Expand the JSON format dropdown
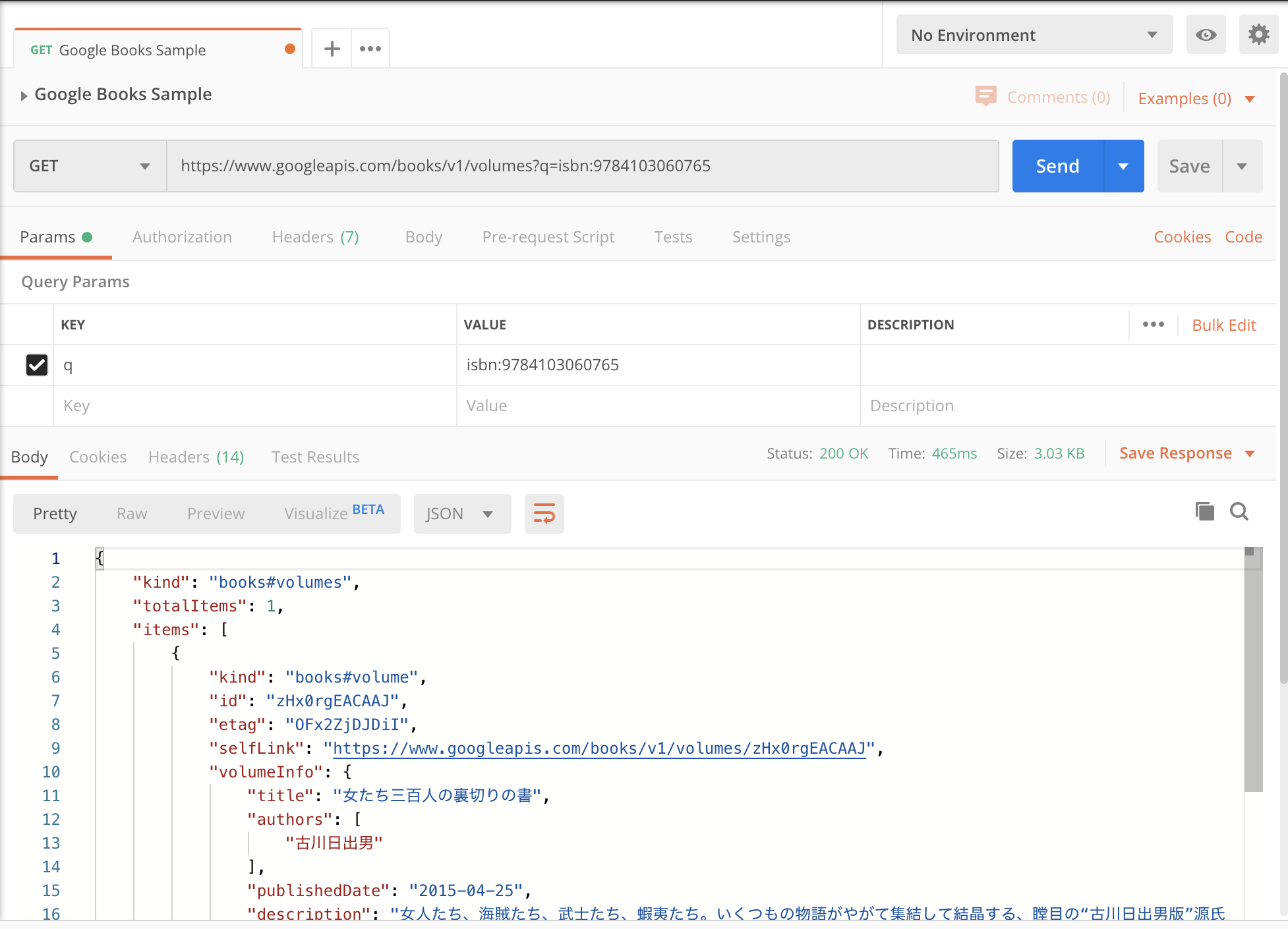1288x929 pixels. click(x=462, y=514)
